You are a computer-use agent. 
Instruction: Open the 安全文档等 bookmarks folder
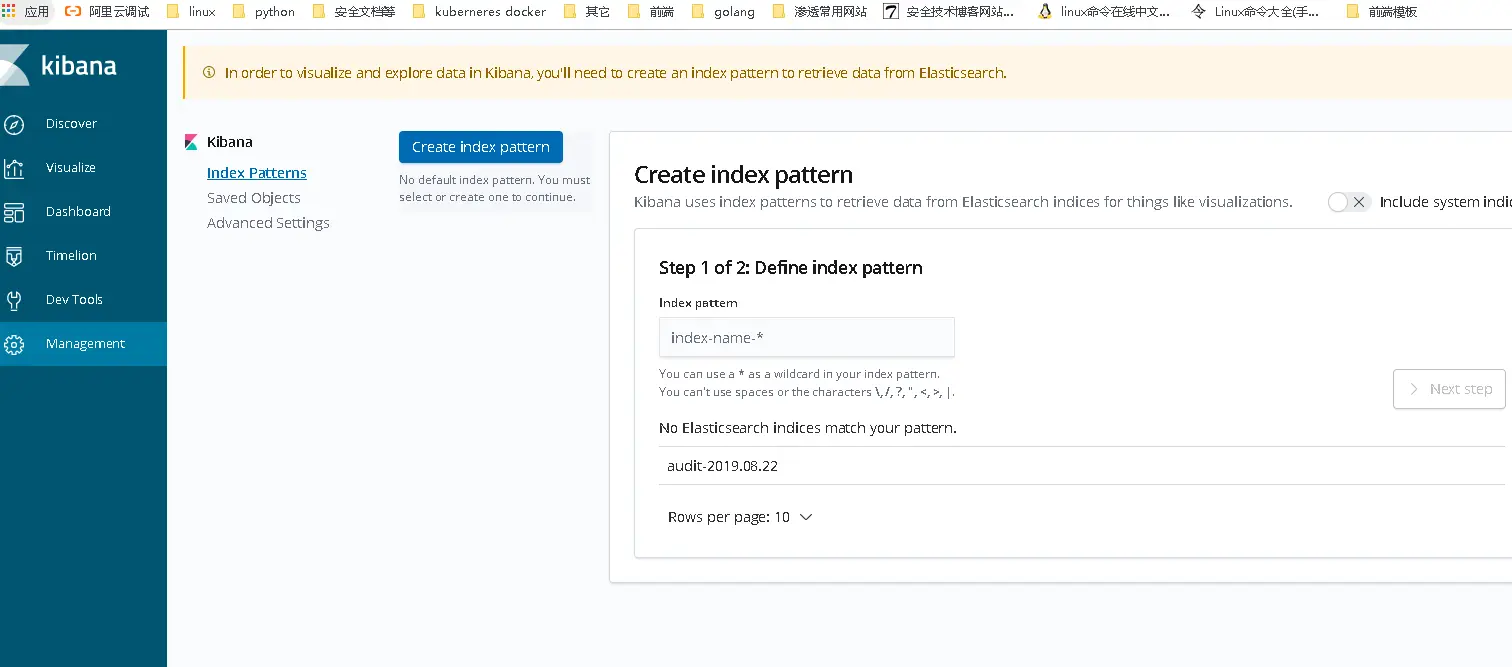tap(354, 12)
